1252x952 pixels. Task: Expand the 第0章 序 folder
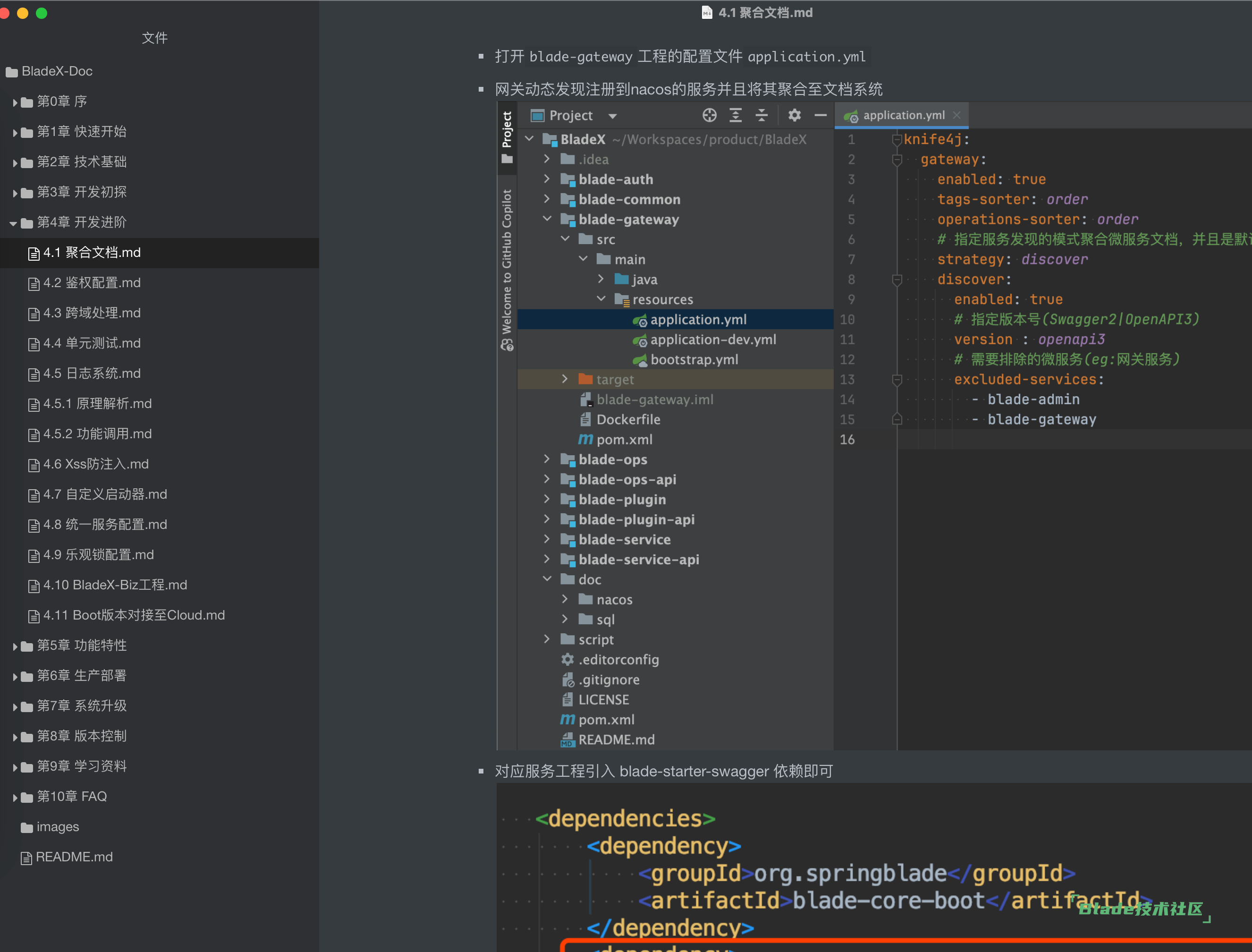(15, 102)
